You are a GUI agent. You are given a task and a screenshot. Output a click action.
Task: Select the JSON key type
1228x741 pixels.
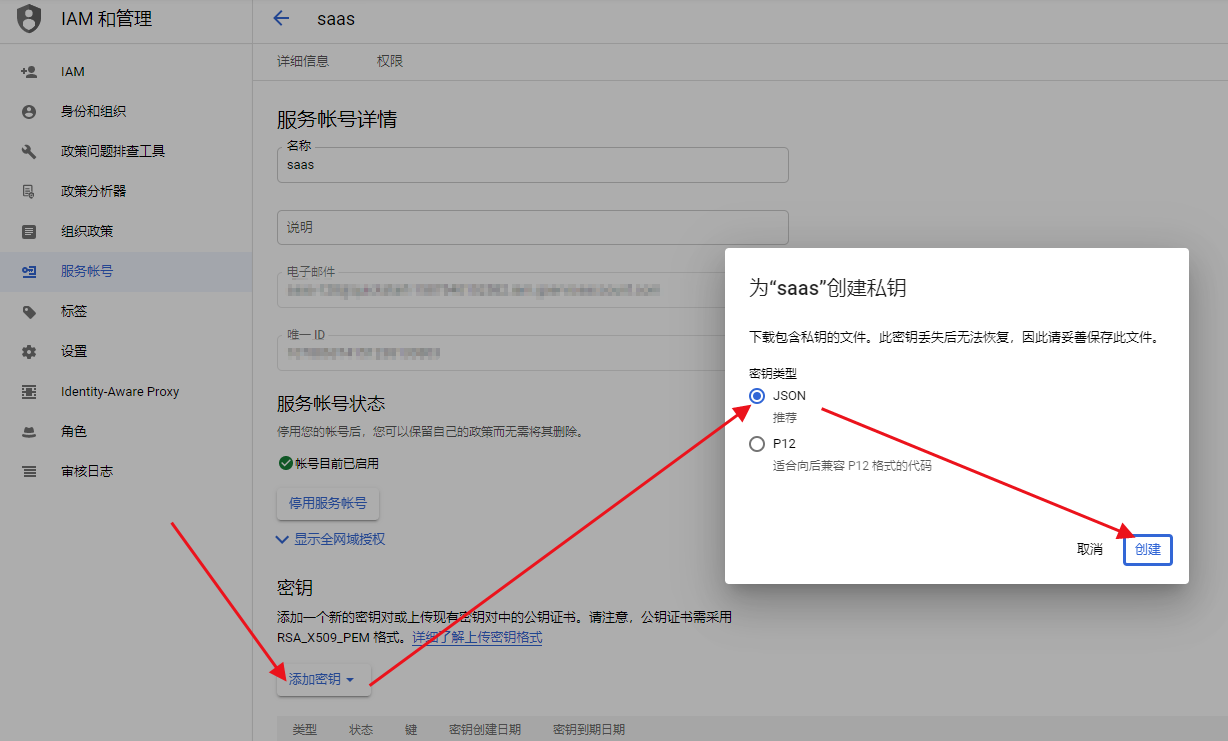click(757, 396)
